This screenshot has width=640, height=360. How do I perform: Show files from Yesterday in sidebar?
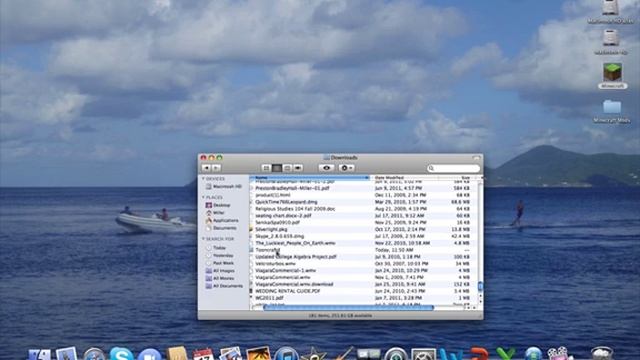(220, 256)
